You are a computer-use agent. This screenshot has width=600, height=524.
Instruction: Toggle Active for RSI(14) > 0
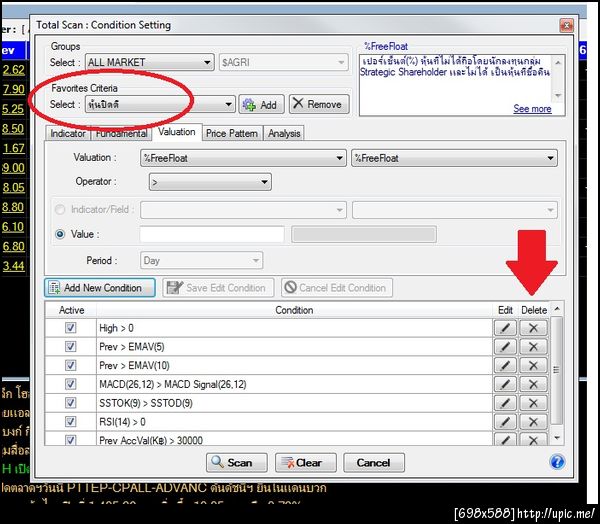[x=71, y=421]
